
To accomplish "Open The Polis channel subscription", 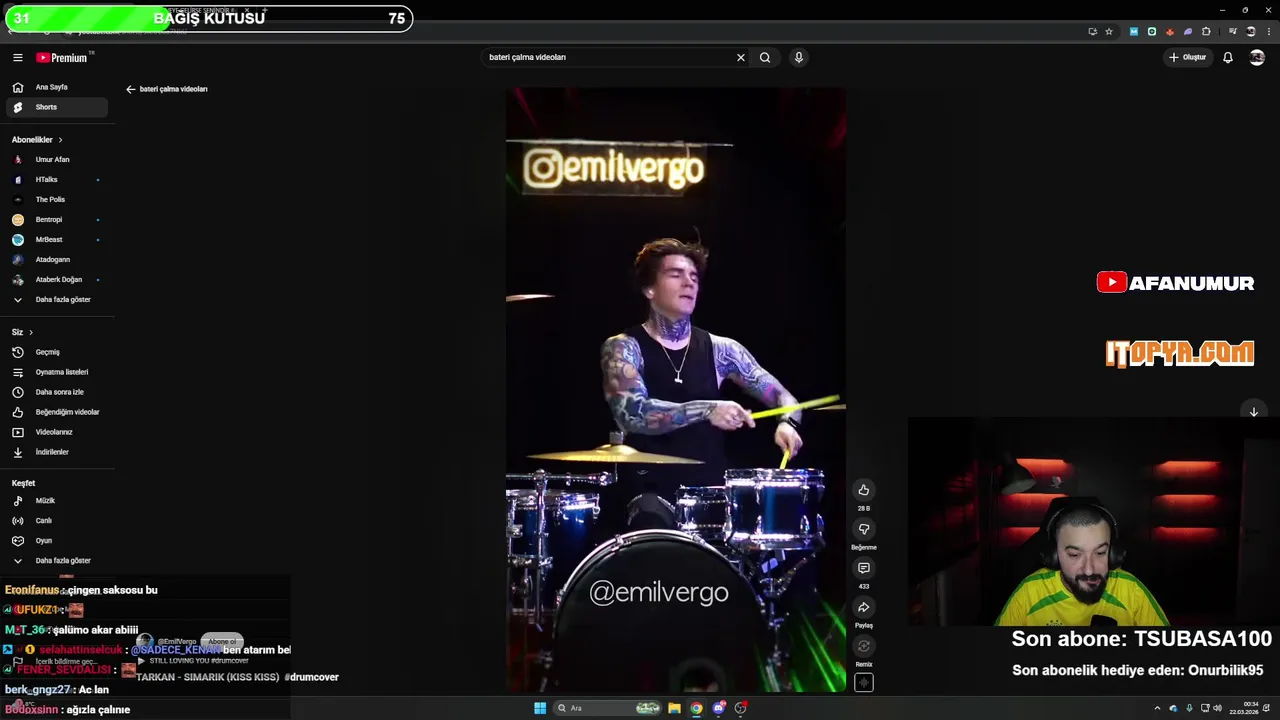I will tap(57, 200).
